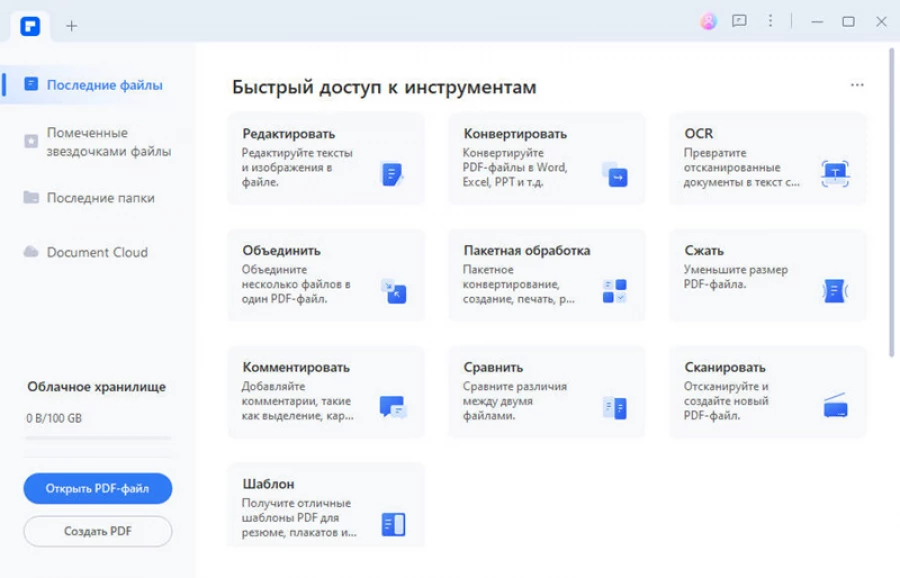This screenshot has width=900, height=578.
Task: Open the user profile avatar
Action: click(x=708, y=21)
